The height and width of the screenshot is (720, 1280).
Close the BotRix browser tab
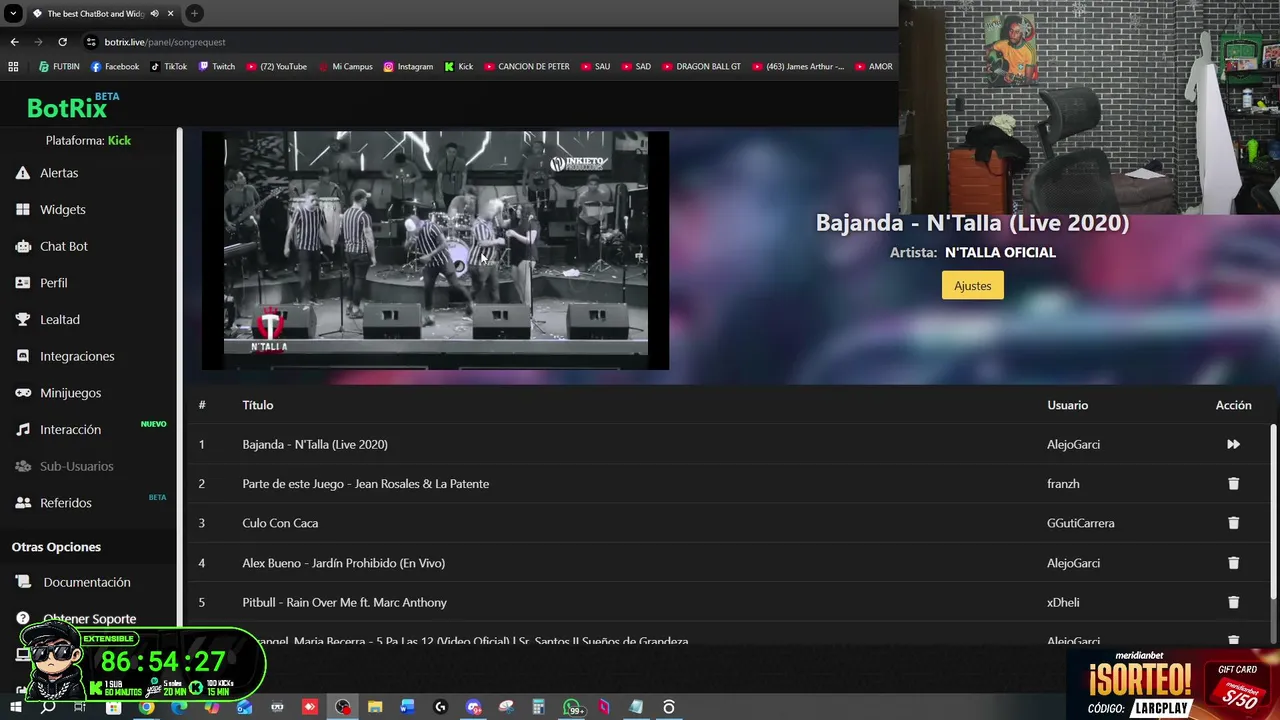point(171,14)
